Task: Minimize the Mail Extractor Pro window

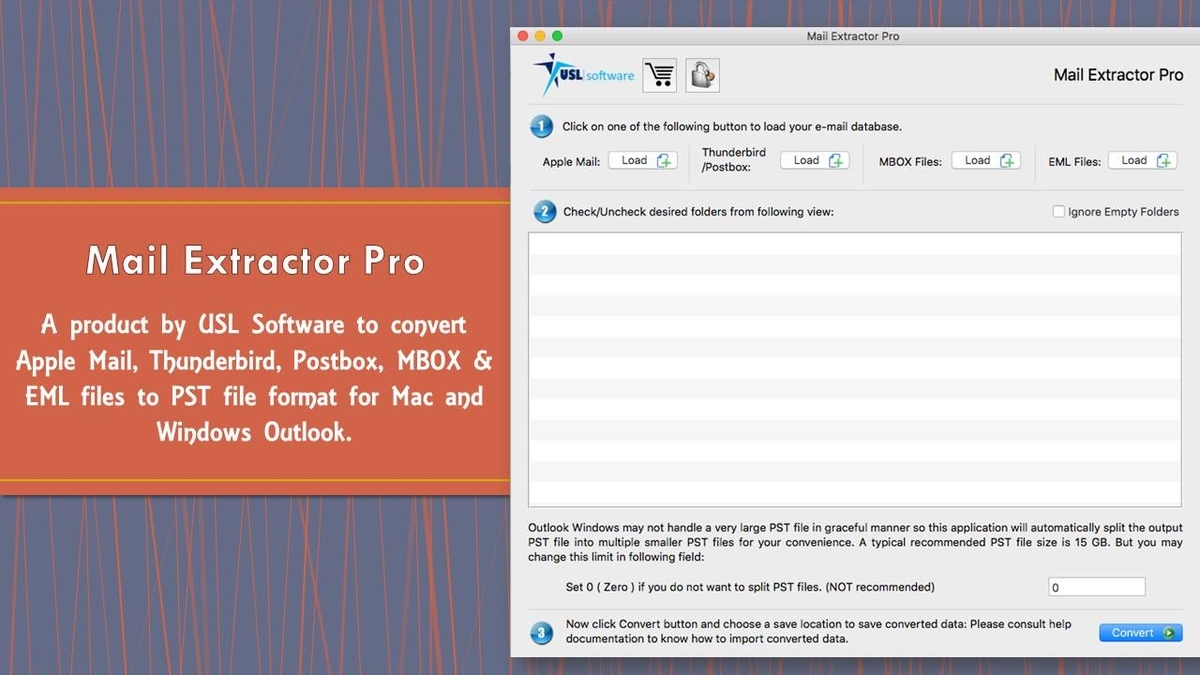Action: tap(541, 36)
